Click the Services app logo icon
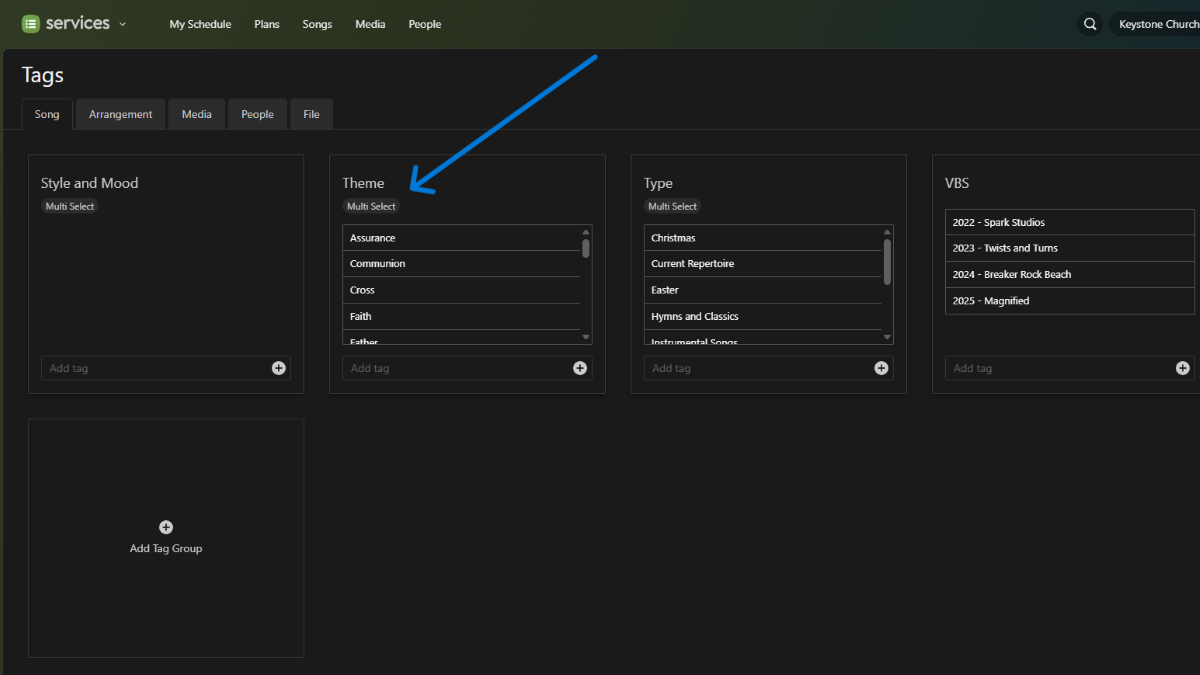 coord(31,24)
